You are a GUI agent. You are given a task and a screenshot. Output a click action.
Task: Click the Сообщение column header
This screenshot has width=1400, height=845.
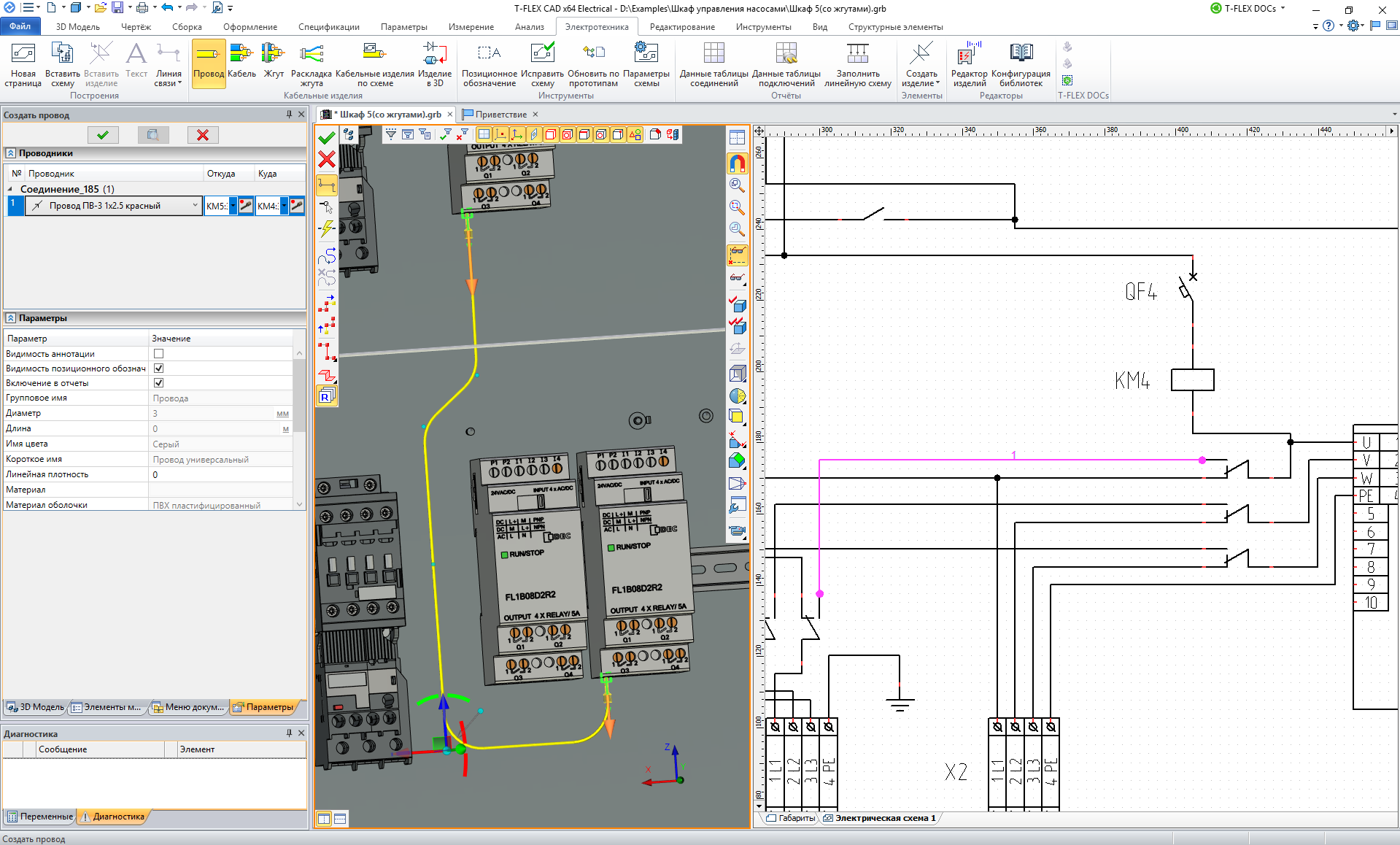coord(101,749)
